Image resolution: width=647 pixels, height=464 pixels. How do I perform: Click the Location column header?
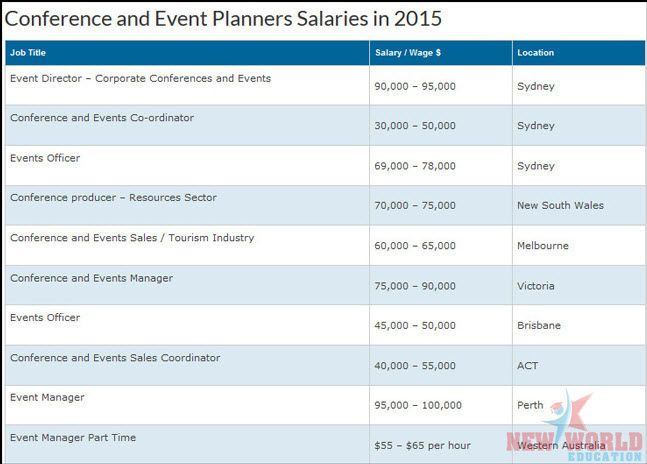(x=535, y=53)
